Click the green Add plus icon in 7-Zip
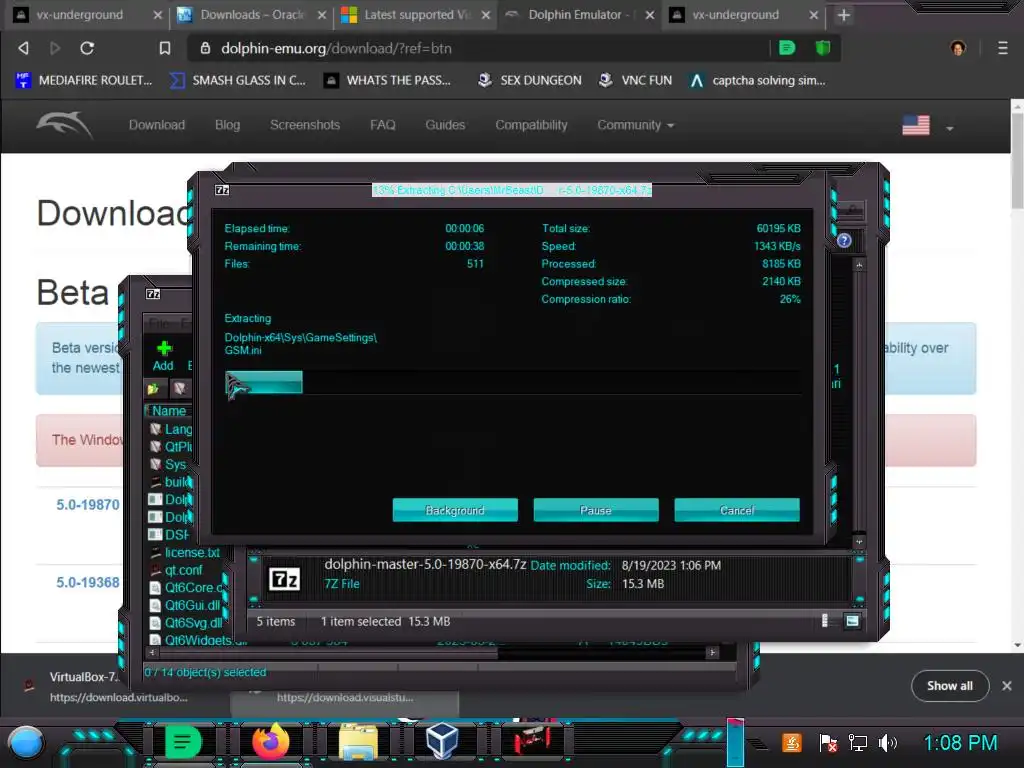This screenshot has height=768, width=1024. [164, 348]
